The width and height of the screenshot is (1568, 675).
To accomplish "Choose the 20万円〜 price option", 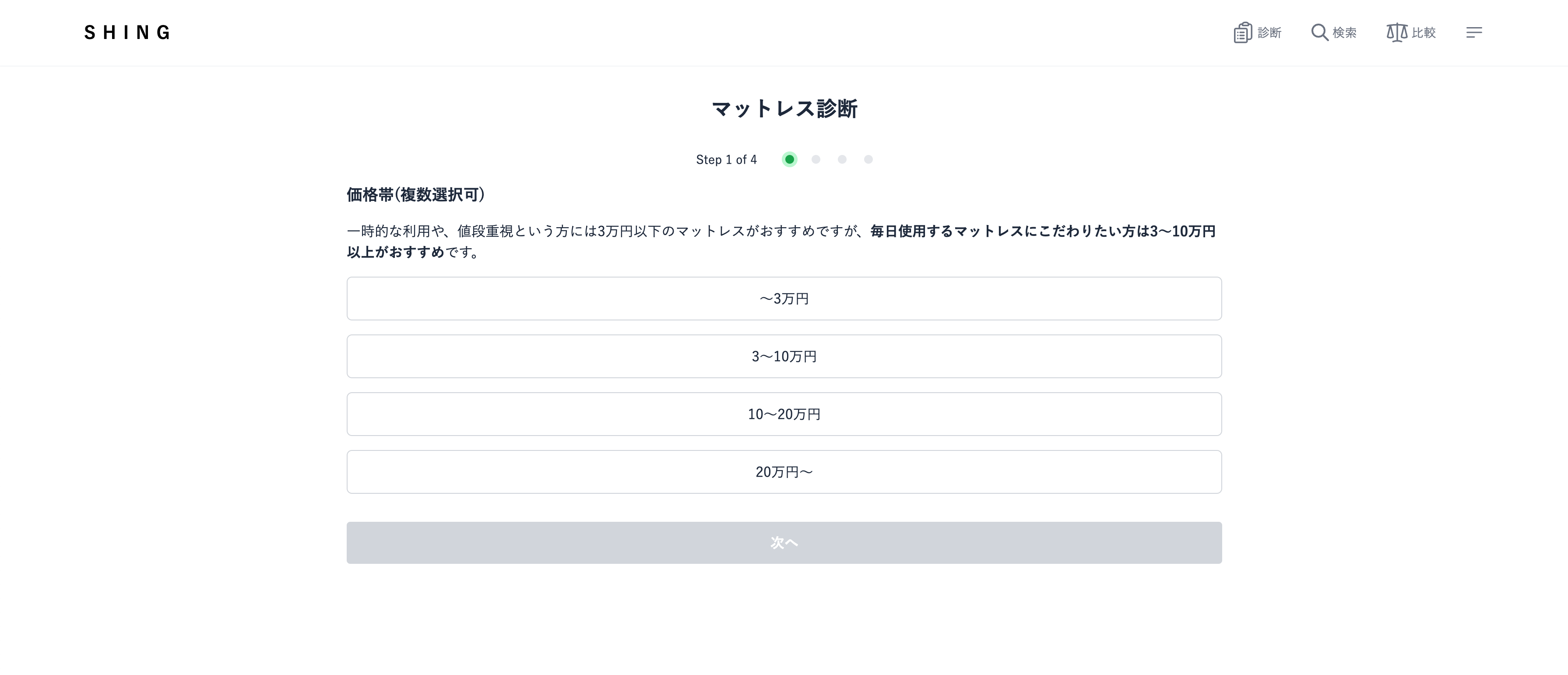I will coord(784,472).
